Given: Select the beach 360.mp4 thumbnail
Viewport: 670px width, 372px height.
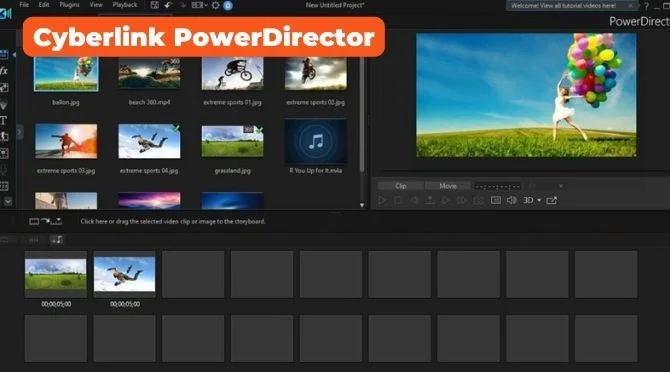Looking at the screenshot, I should 149,73.
